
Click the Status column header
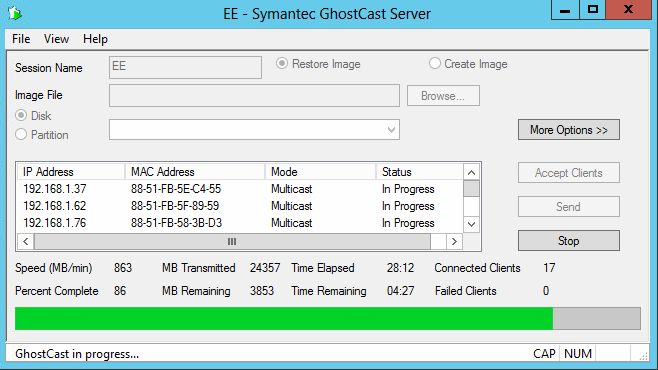click(420, 172)
